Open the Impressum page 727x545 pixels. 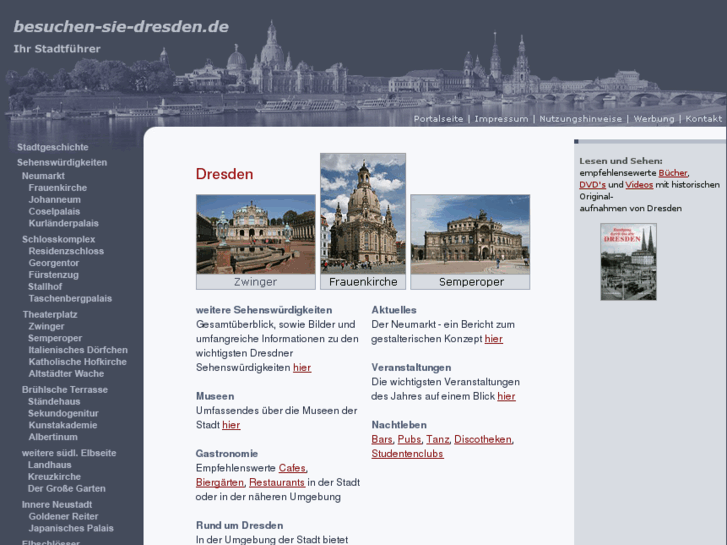tap(501, 119)
